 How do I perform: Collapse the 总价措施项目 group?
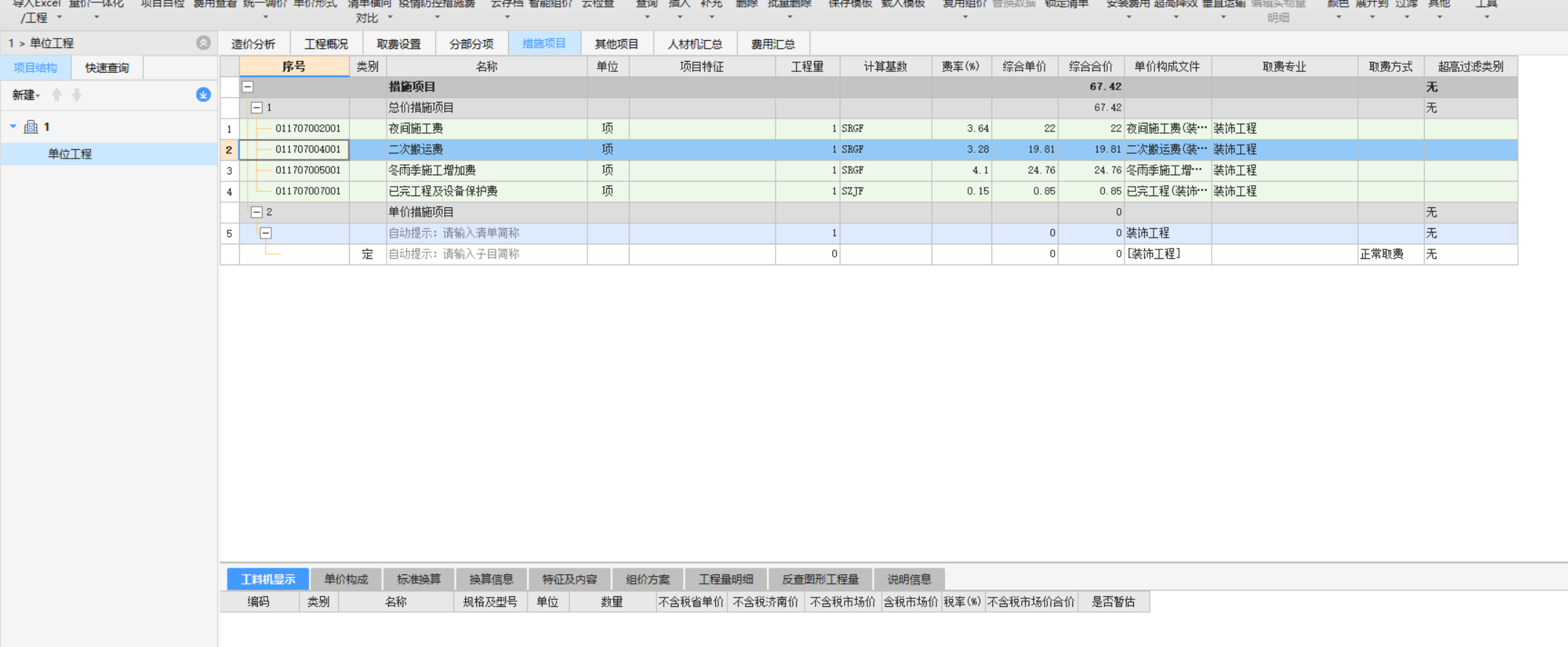tap(257, 108)
